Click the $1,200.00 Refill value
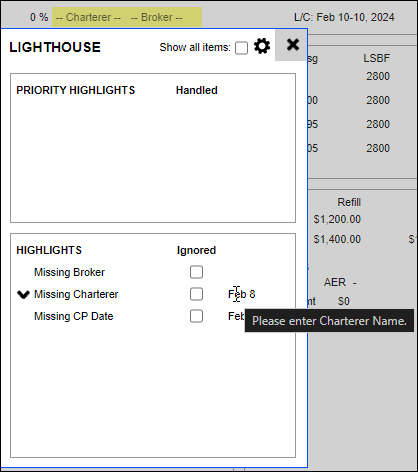 [x=337, y=219]
